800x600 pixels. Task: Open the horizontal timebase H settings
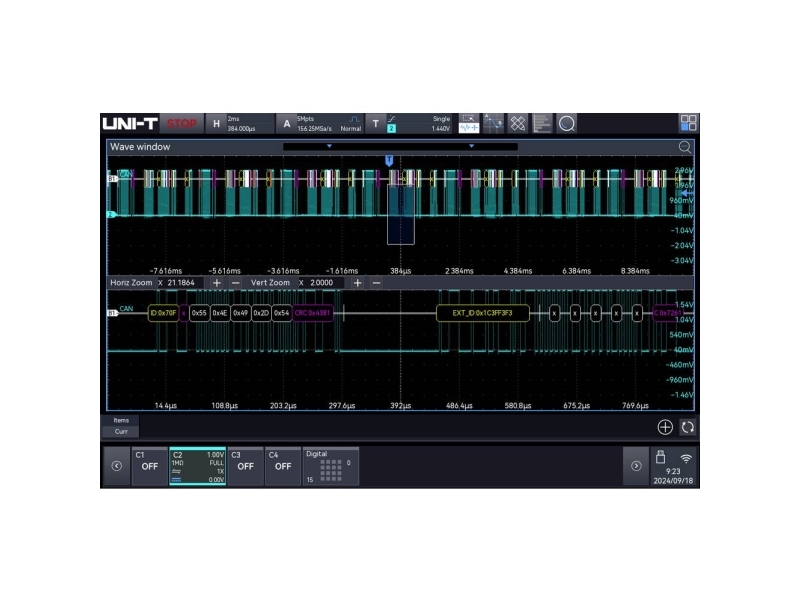[217, 123]
